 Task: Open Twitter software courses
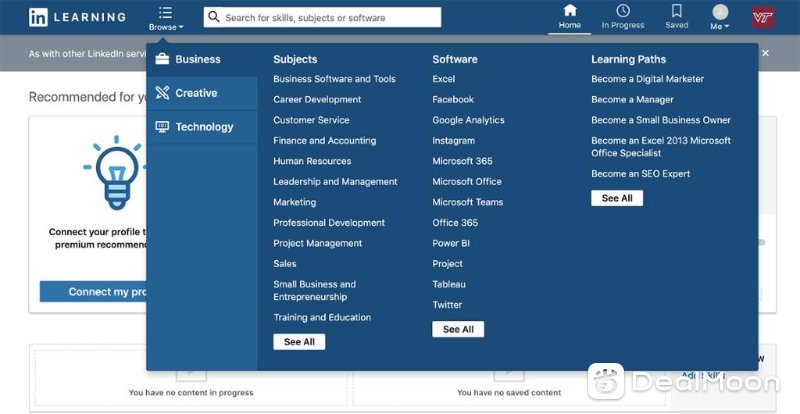point(447,305)
